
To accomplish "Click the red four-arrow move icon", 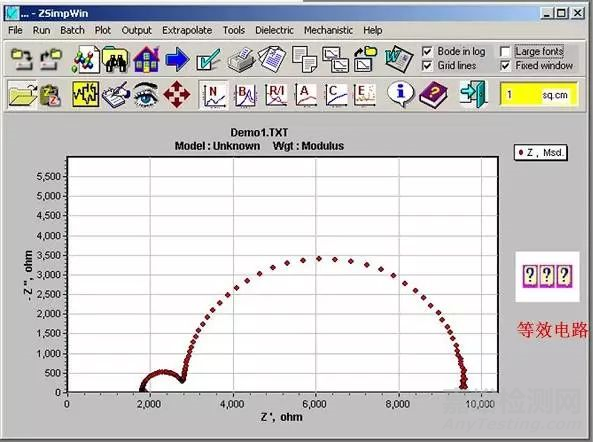I will point(177,95).
